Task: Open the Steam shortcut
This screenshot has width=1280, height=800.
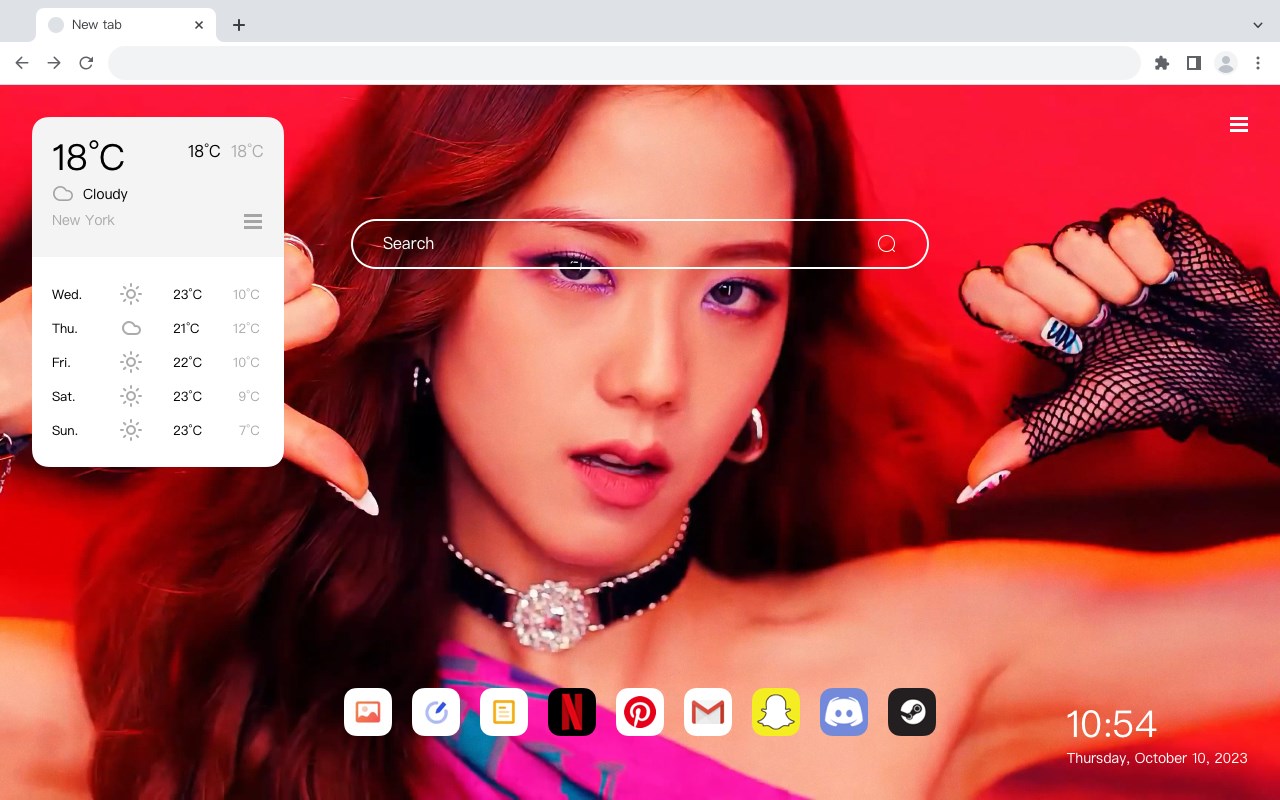Action: [x=912, y=712]
